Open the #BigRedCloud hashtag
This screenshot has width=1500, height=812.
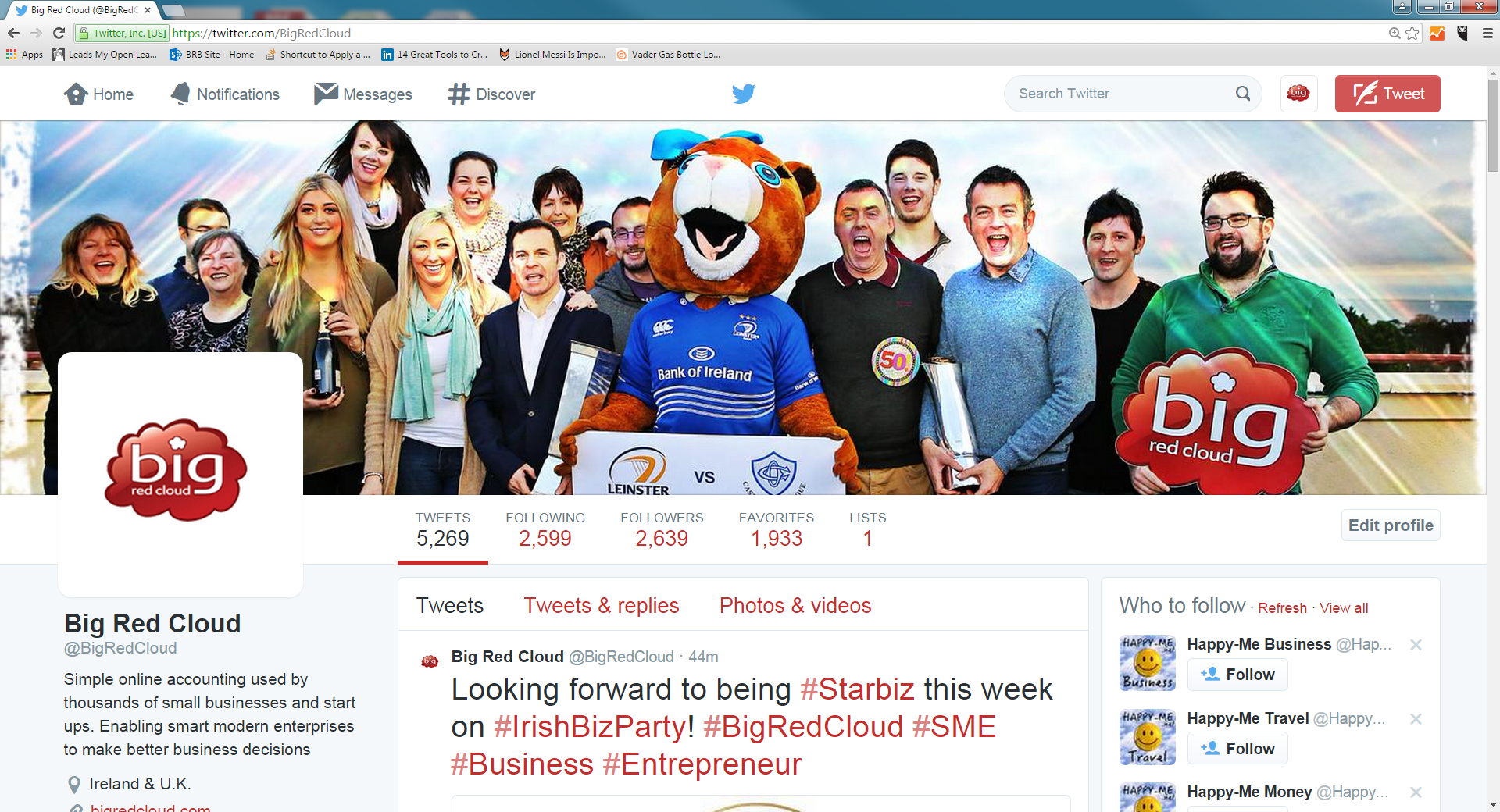pyautogui.click(x=803, y=727)
